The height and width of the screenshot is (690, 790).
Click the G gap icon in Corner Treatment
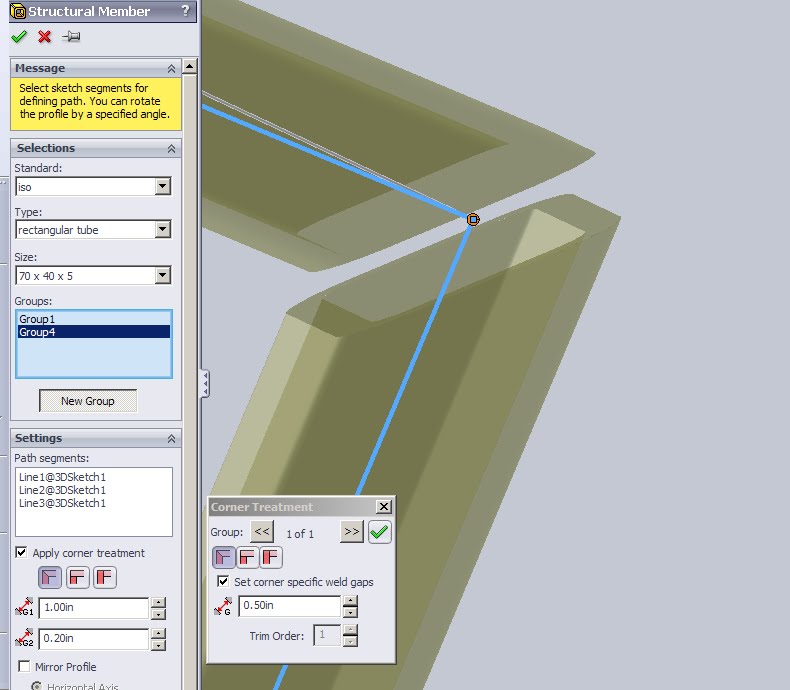(x=223, y=606)
